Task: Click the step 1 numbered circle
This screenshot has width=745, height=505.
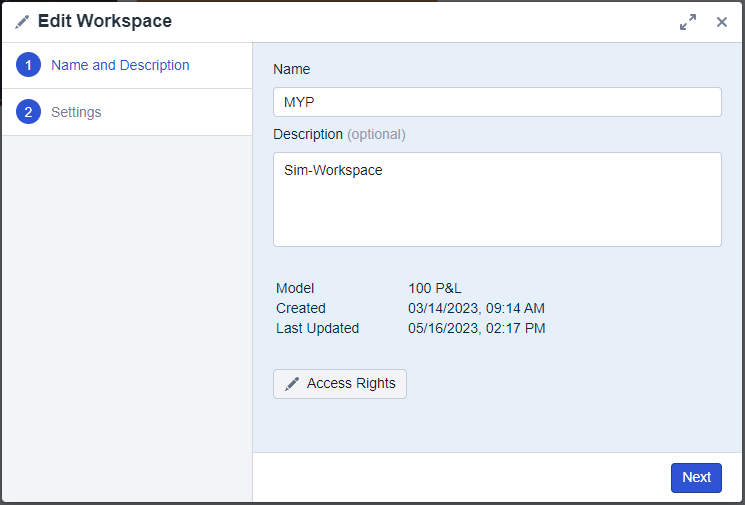Action: [x=28, y=66]
